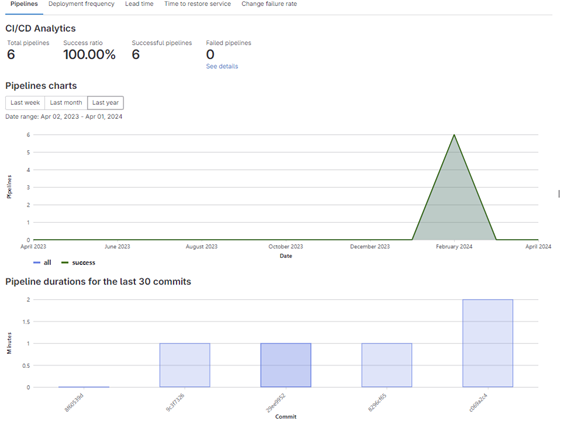Go to the Time to restore service tab

tap(197, 4)
